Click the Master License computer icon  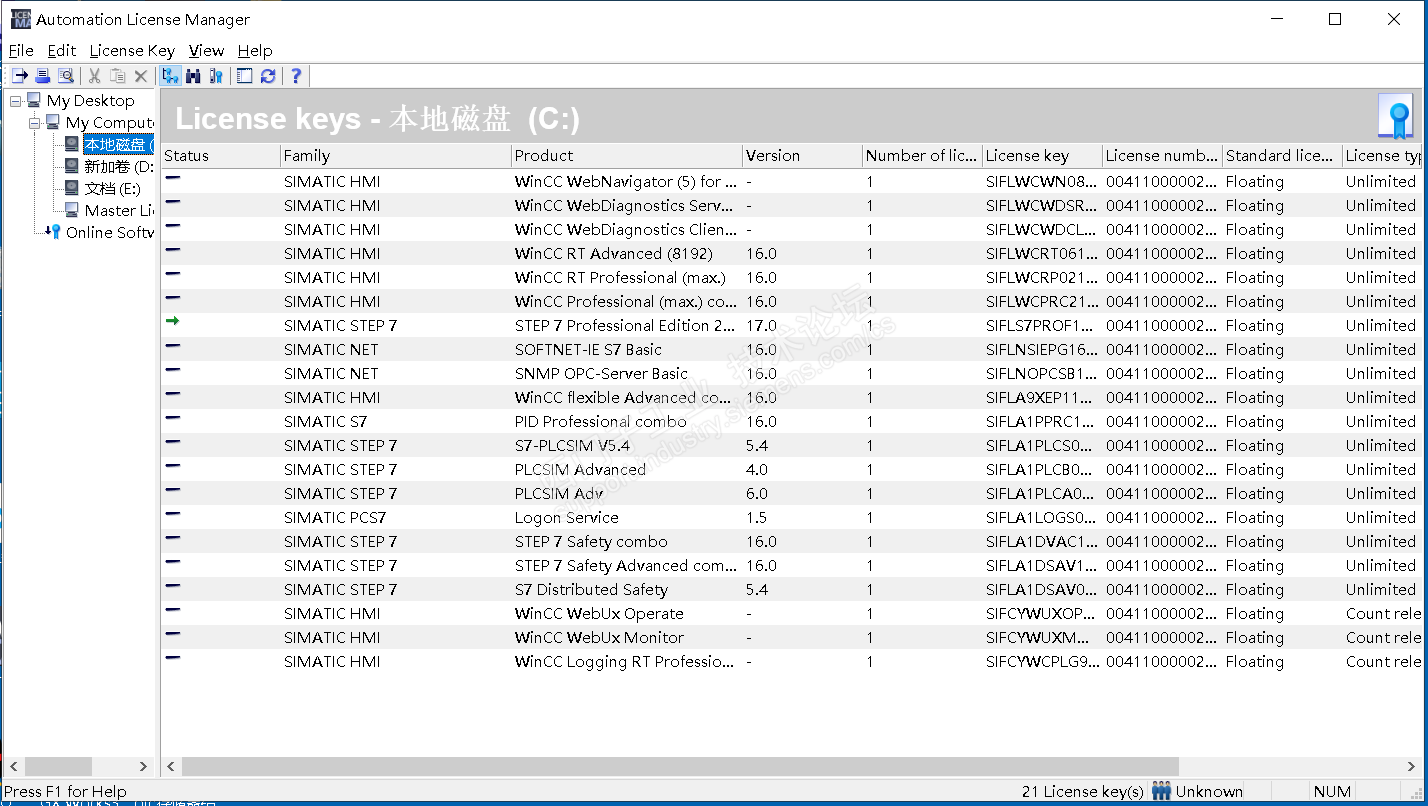pyautogui.click(x=71, y=210)
